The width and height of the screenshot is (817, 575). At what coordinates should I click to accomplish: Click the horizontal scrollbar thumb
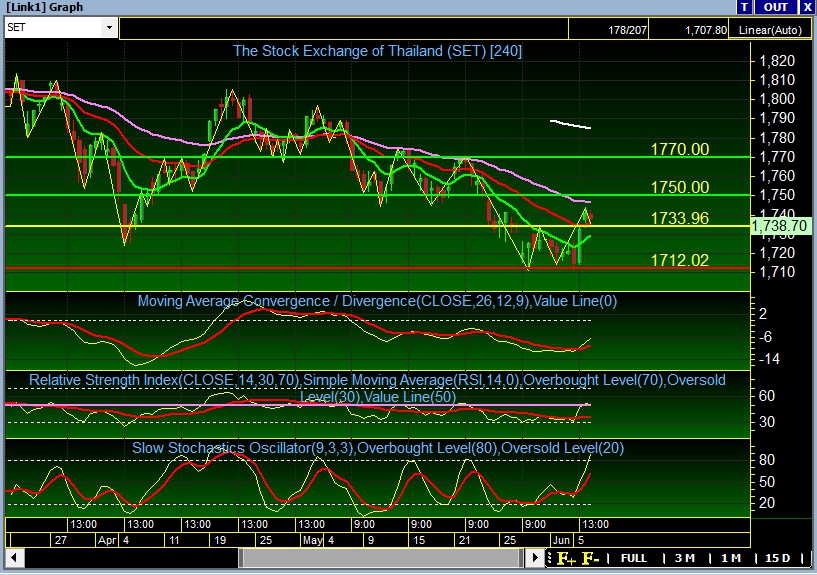[381, 558]
